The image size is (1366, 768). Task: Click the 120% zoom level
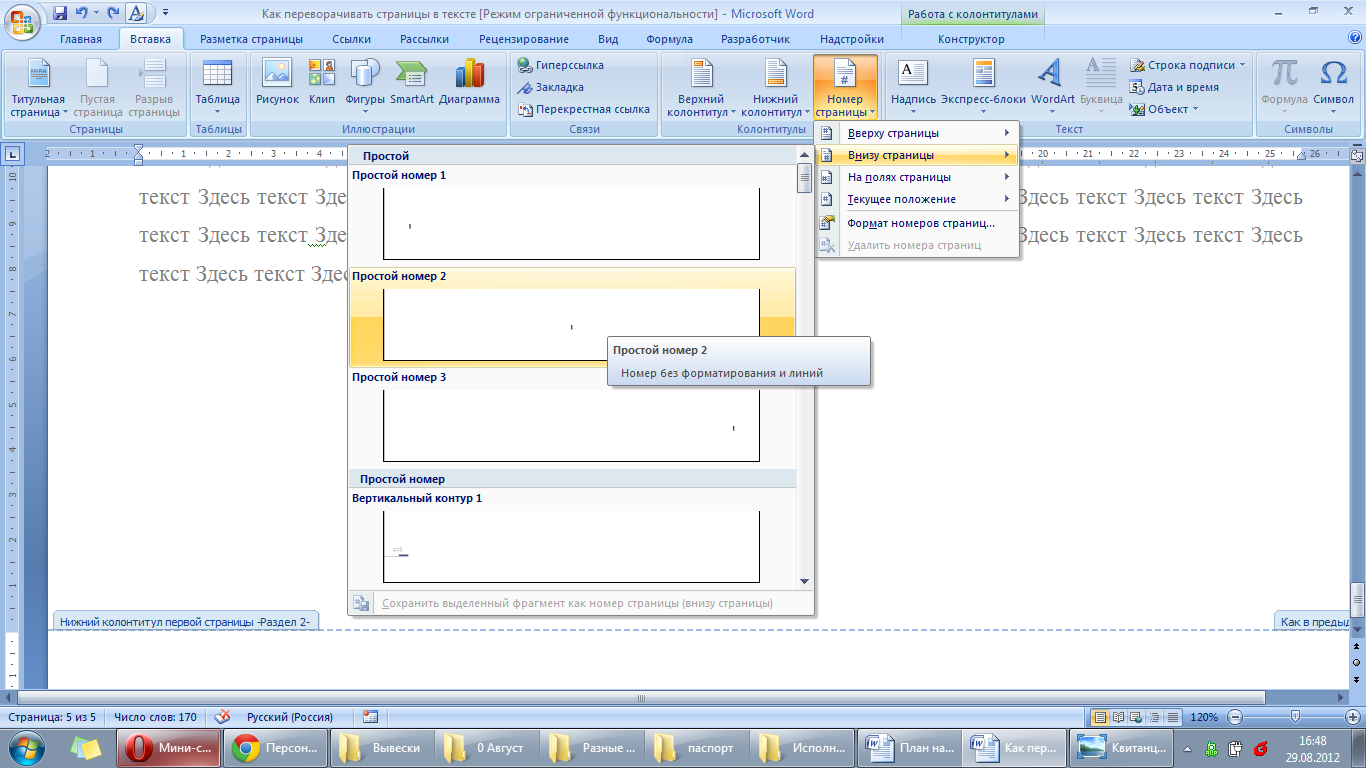tap(1204, 717)
